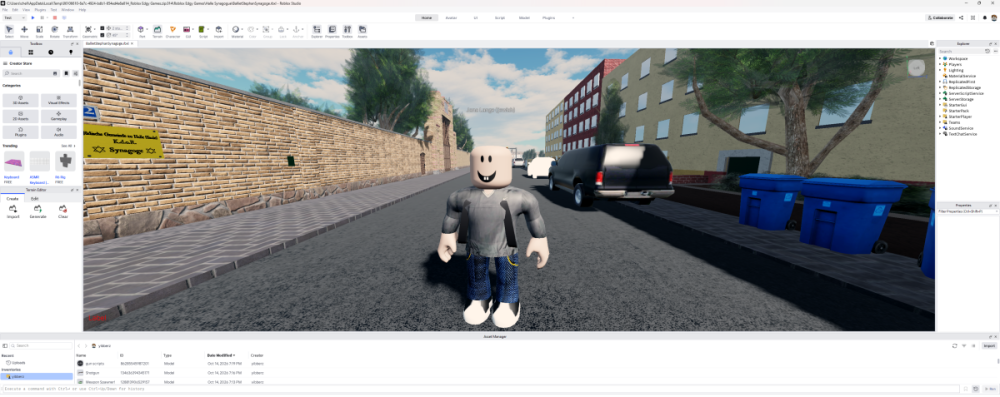Open the Gameplay category

tap(59, 116)
